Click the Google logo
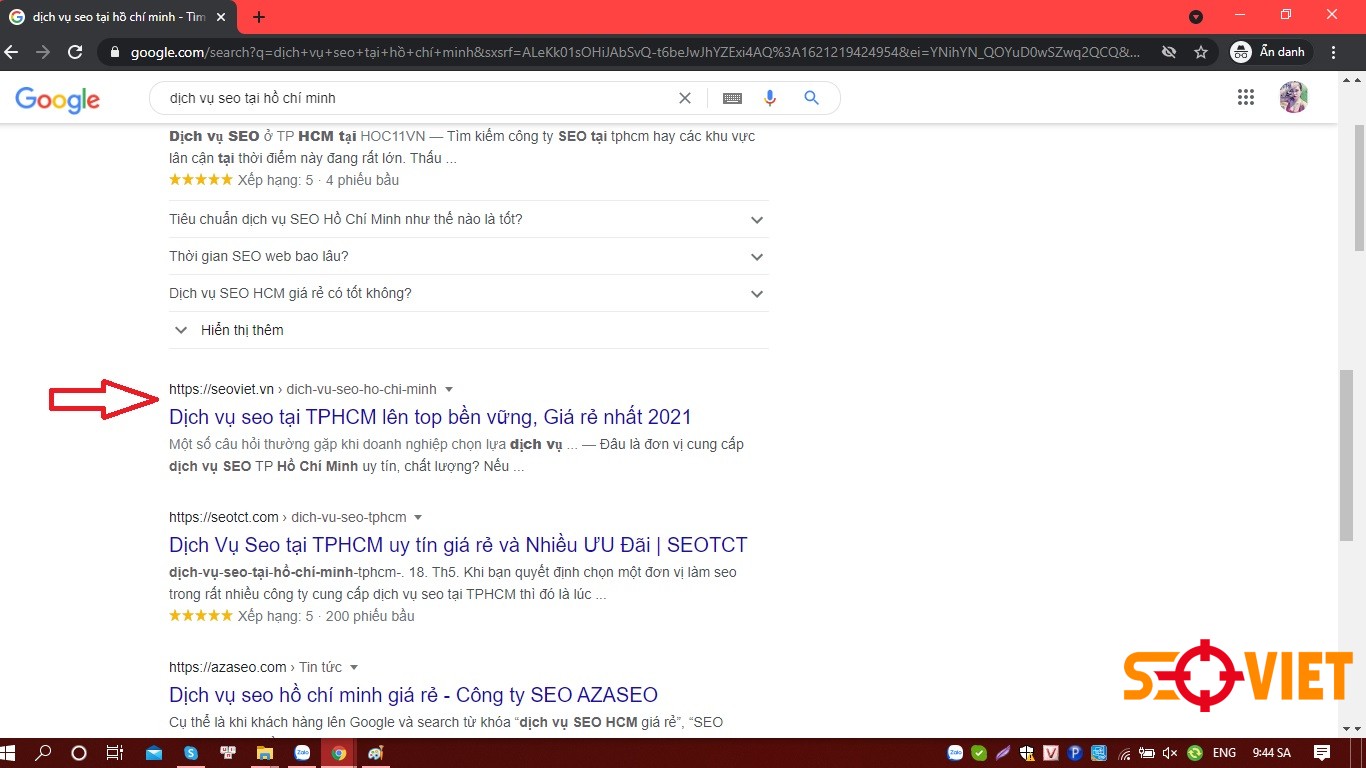 click(57, 99)
